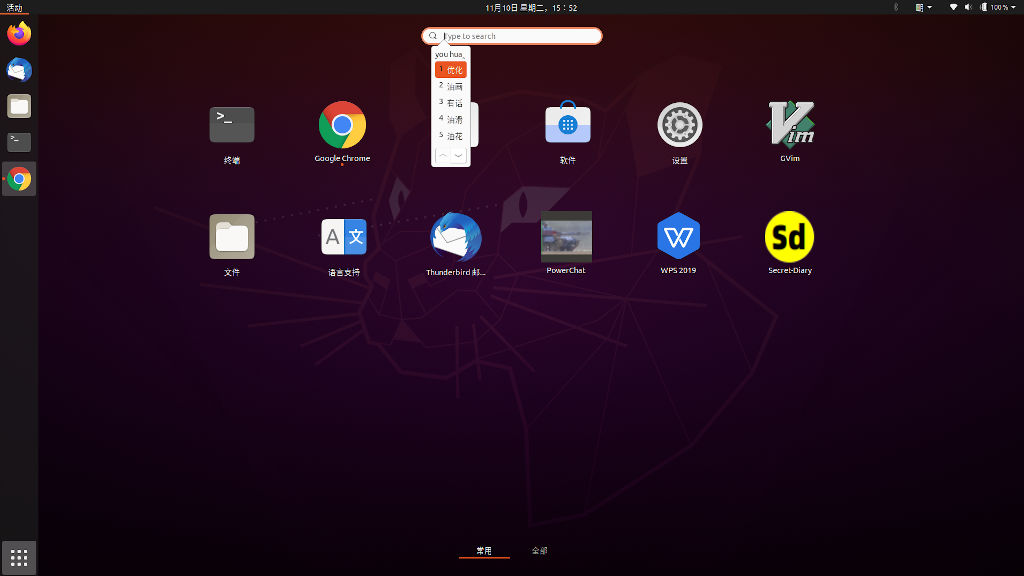Screen dimensions: 1024x576
Task: Switch to the 全部 all apps tab
Action: (x=539, y=551)
